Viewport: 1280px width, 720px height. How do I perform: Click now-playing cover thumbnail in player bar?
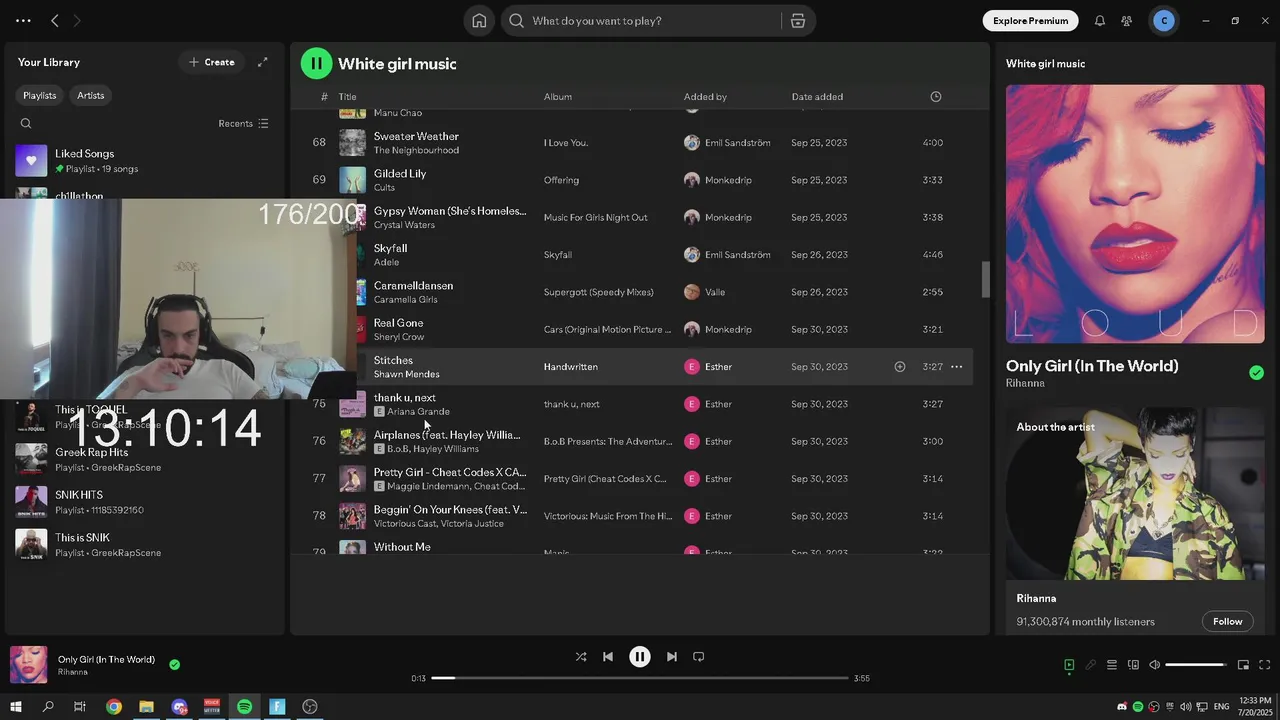click(x=29, y=665)
